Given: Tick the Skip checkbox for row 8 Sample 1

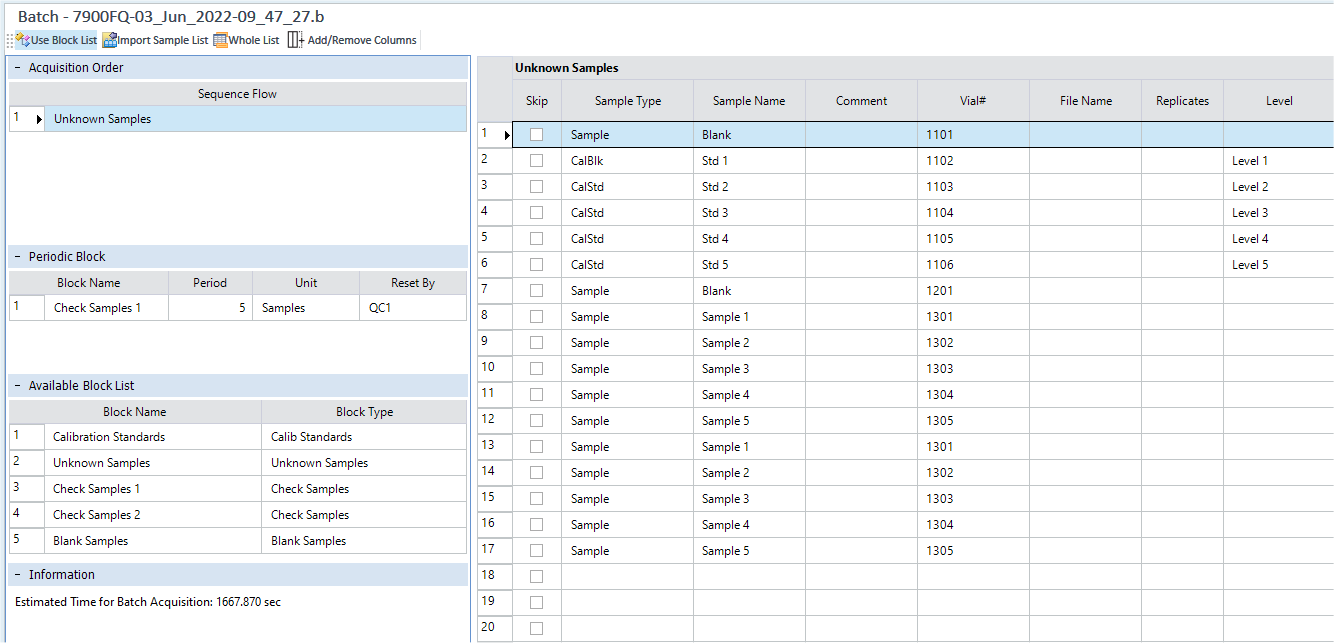Looking at the screenshot, I should pyautogui.click(x=537, y=317).
